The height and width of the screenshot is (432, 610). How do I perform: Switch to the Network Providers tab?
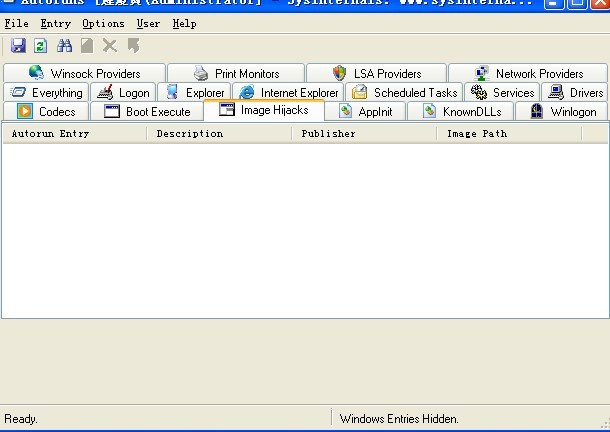(x=528, y=73)
